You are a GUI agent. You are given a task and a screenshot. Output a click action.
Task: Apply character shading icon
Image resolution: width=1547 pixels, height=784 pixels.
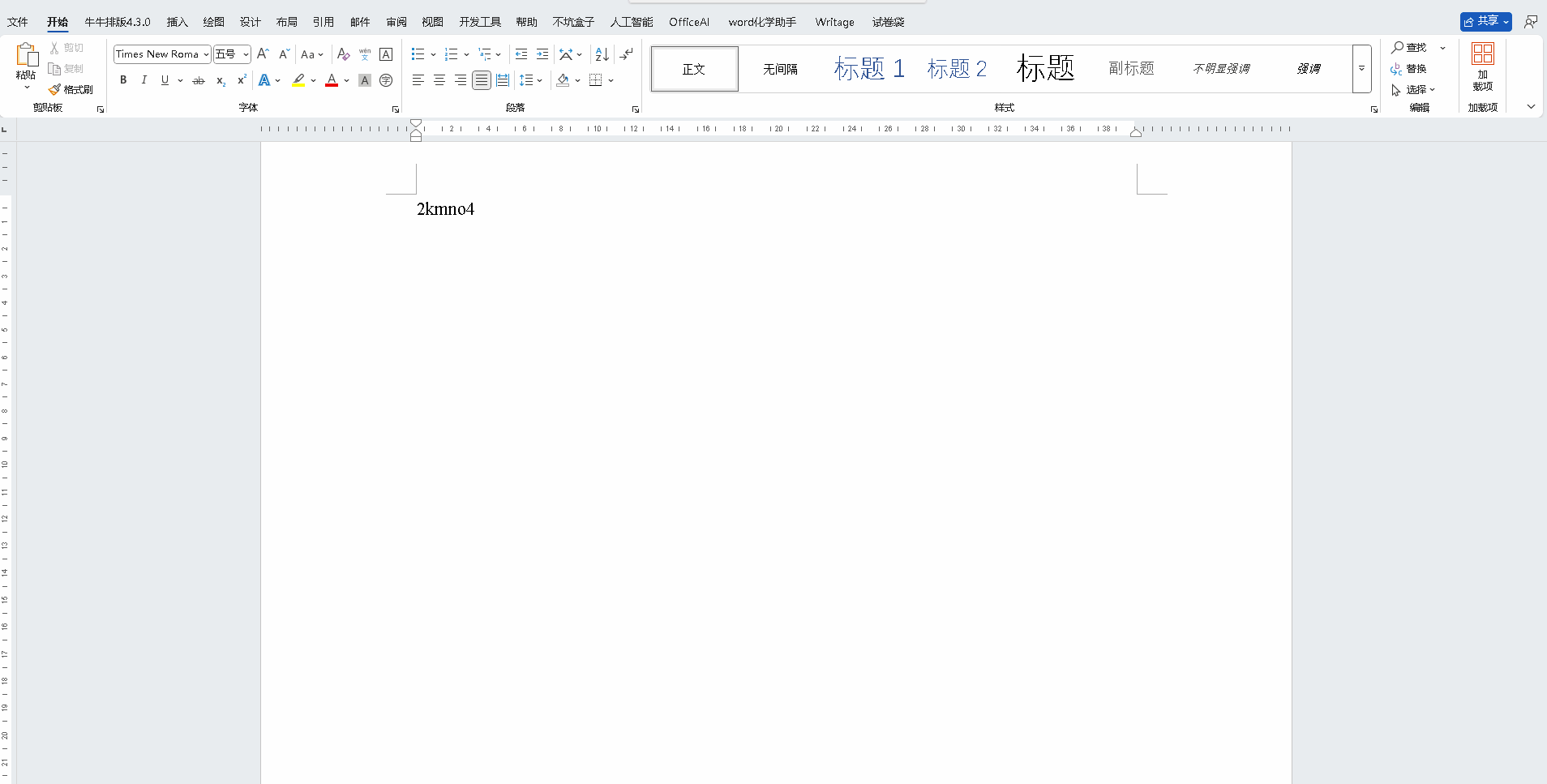click(x=365, y=80)
